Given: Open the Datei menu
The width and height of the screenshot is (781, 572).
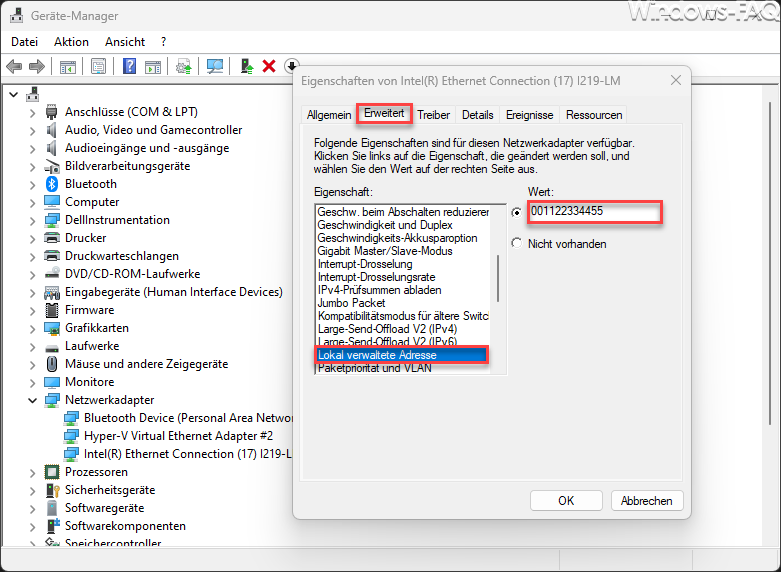Looking at the screenshot, I should coord(24,42).
